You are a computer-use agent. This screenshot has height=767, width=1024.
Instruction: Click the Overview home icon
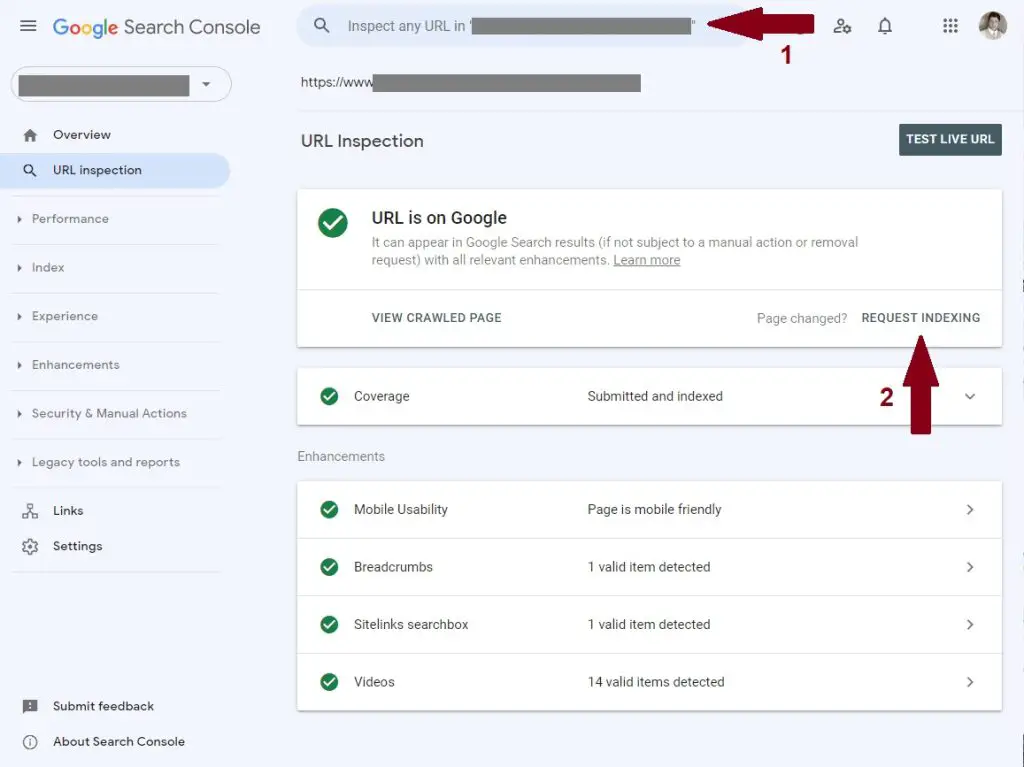pos(30,135)
